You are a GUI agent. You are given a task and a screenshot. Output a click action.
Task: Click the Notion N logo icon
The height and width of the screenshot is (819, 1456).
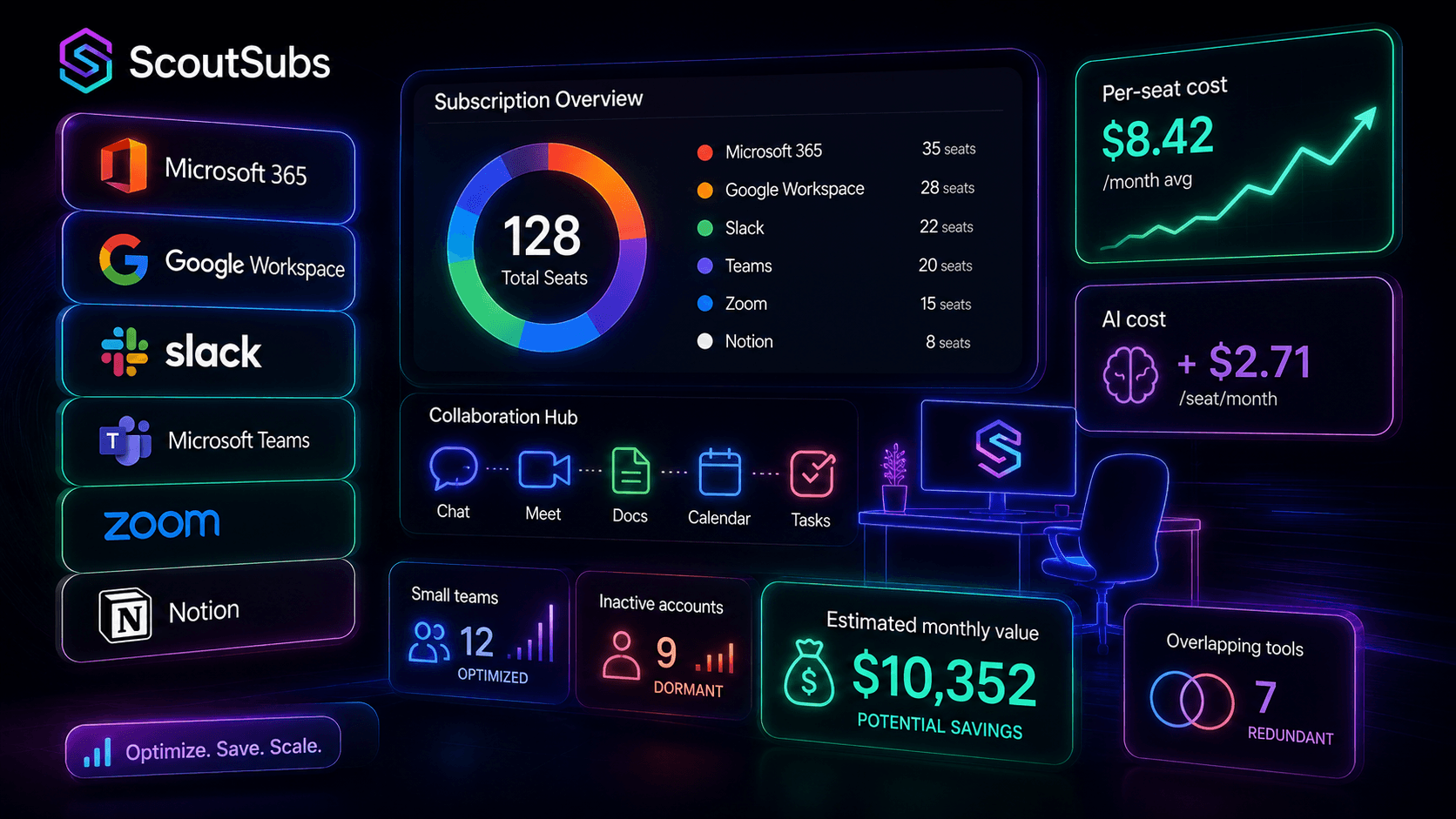click(x=125, y=615)
